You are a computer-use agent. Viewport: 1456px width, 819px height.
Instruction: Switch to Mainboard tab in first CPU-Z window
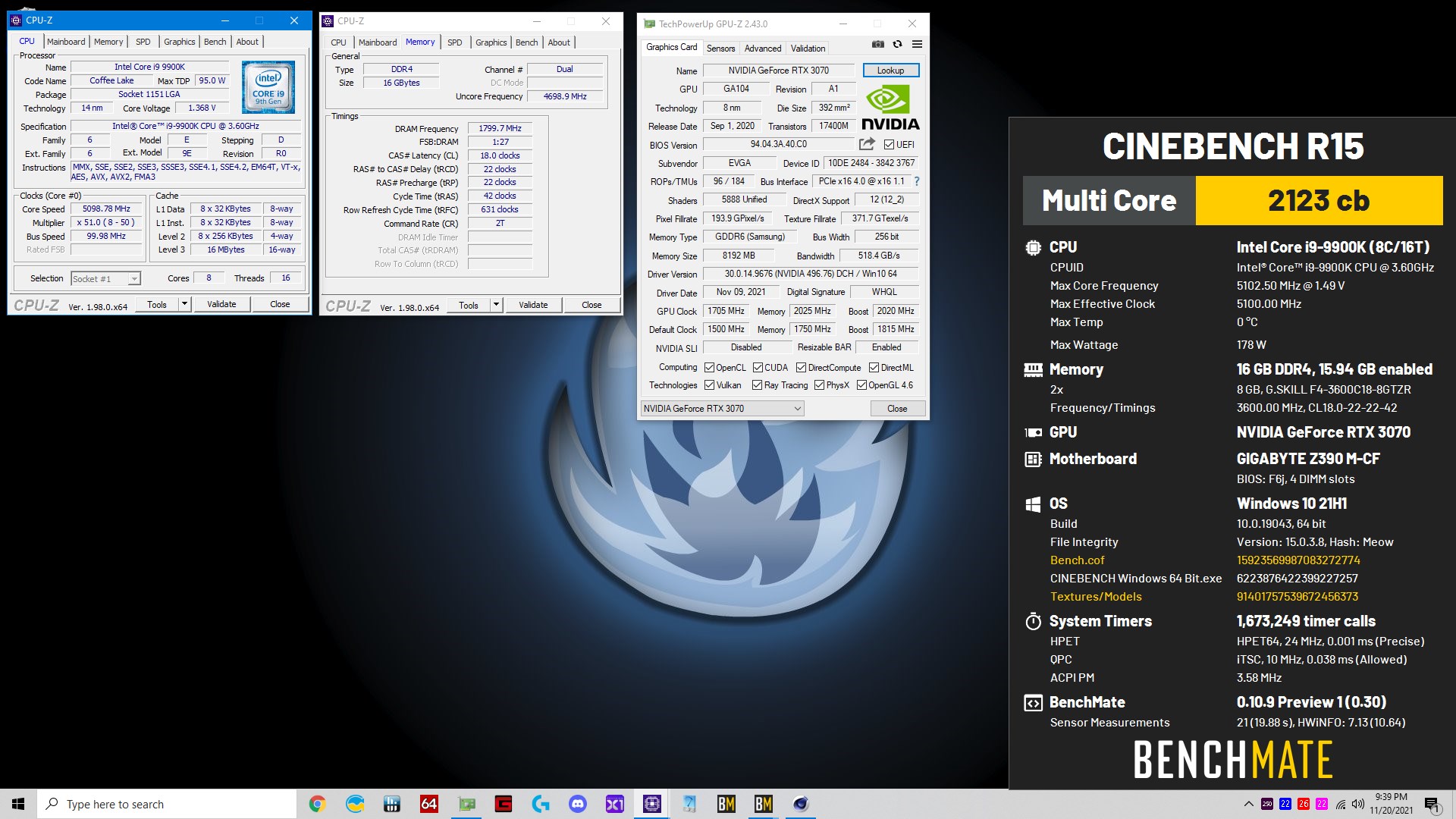66,42
